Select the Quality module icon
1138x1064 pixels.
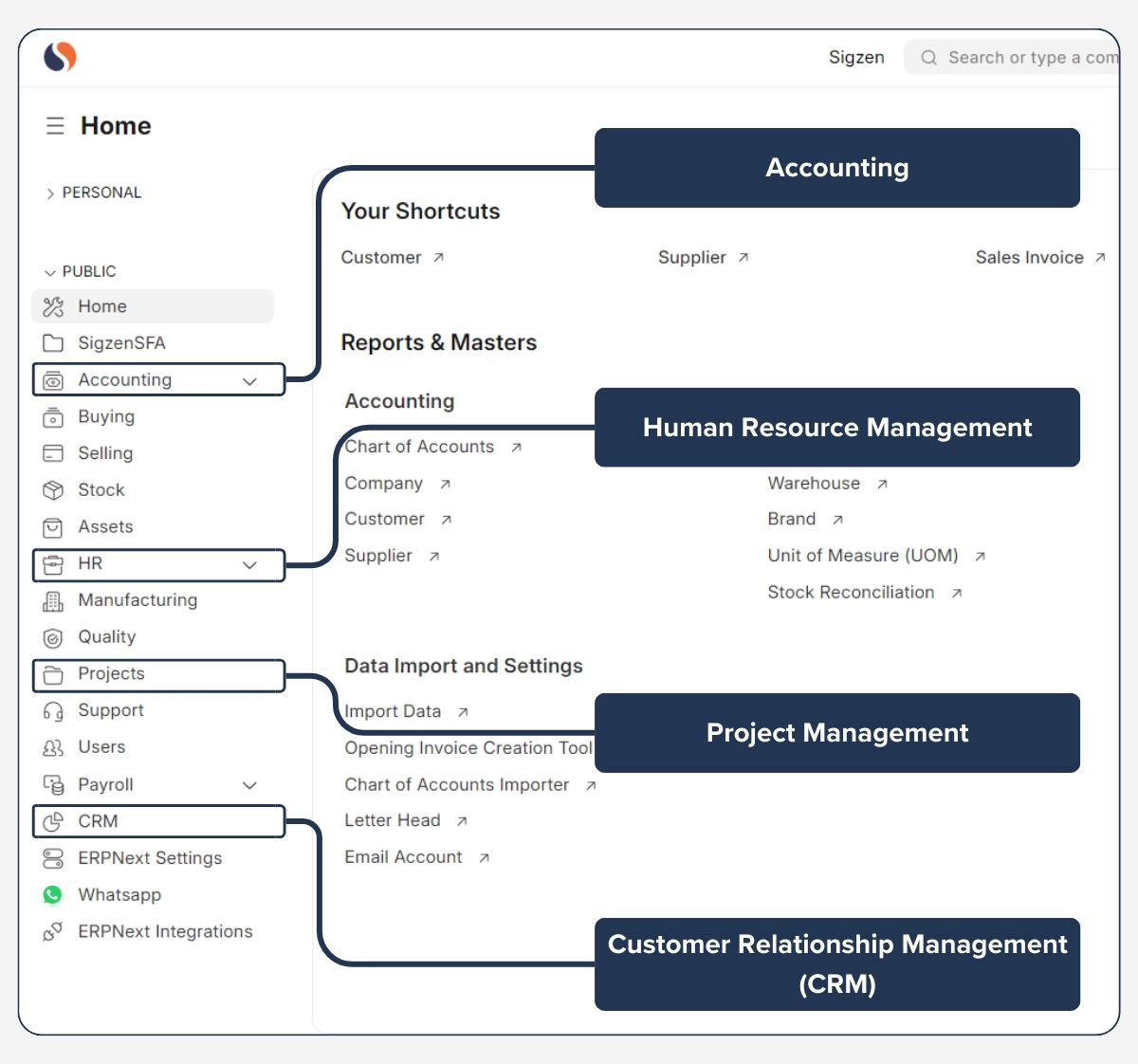point(53,637)
